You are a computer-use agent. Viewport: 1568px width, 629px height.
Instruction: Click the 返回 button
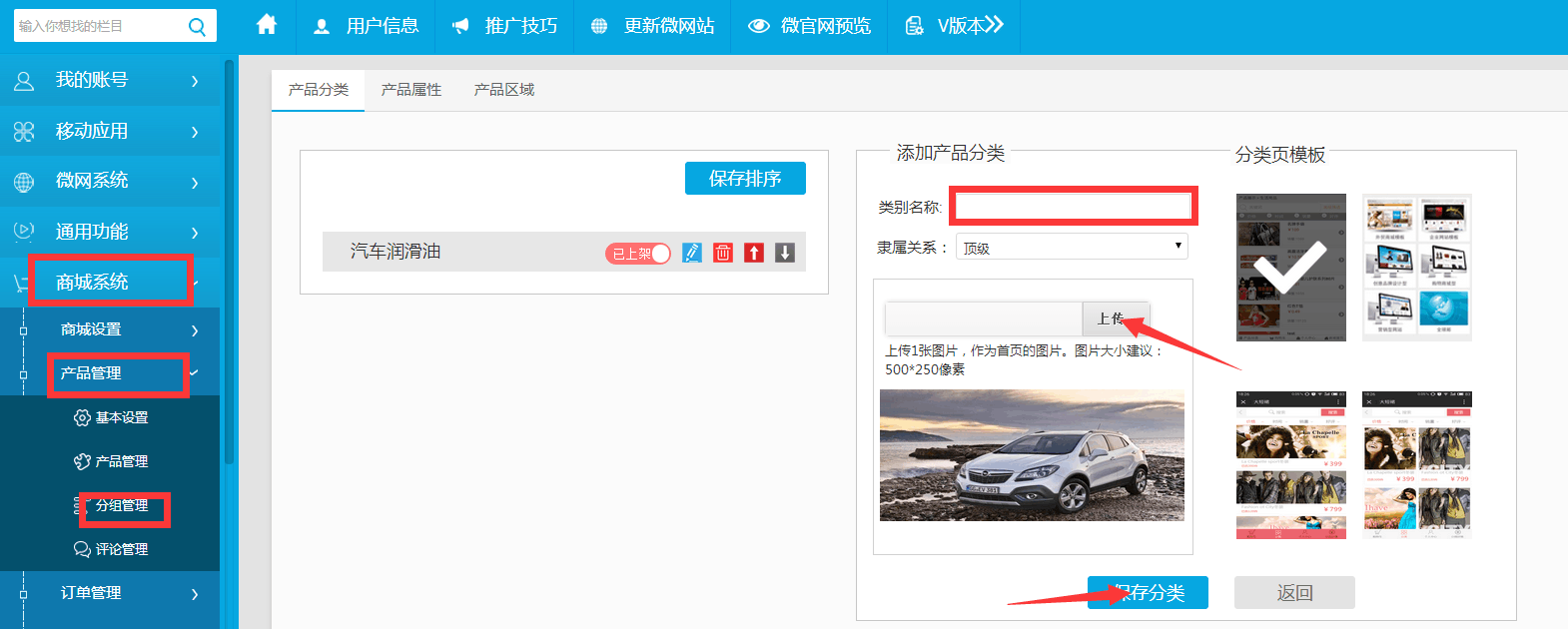pyautogui.click(x=1294, y=593)
